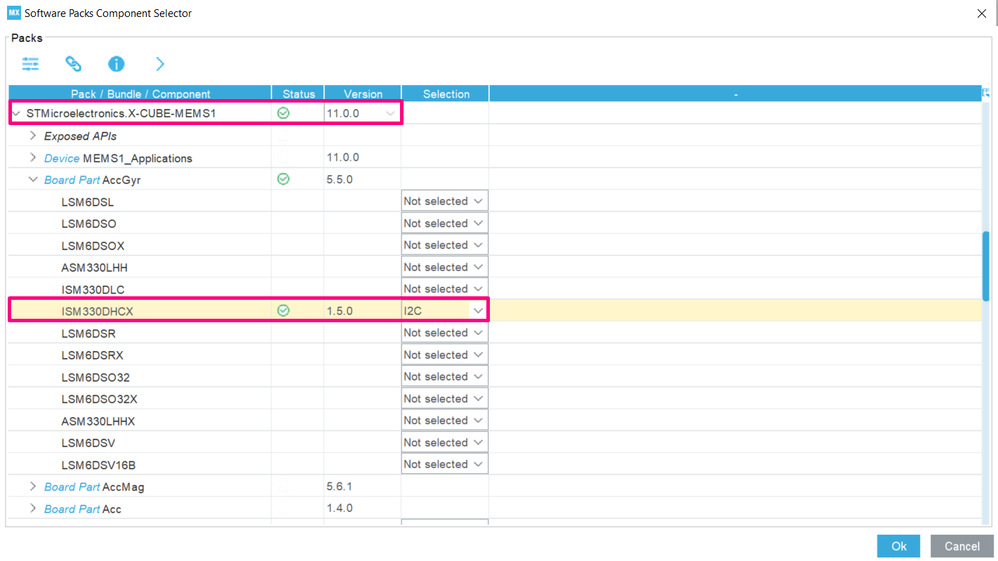The width and height of the screenshot is (998, 561).
Task: Click the right arrow icon in Packs toolbar
Action: coord(160,64)
